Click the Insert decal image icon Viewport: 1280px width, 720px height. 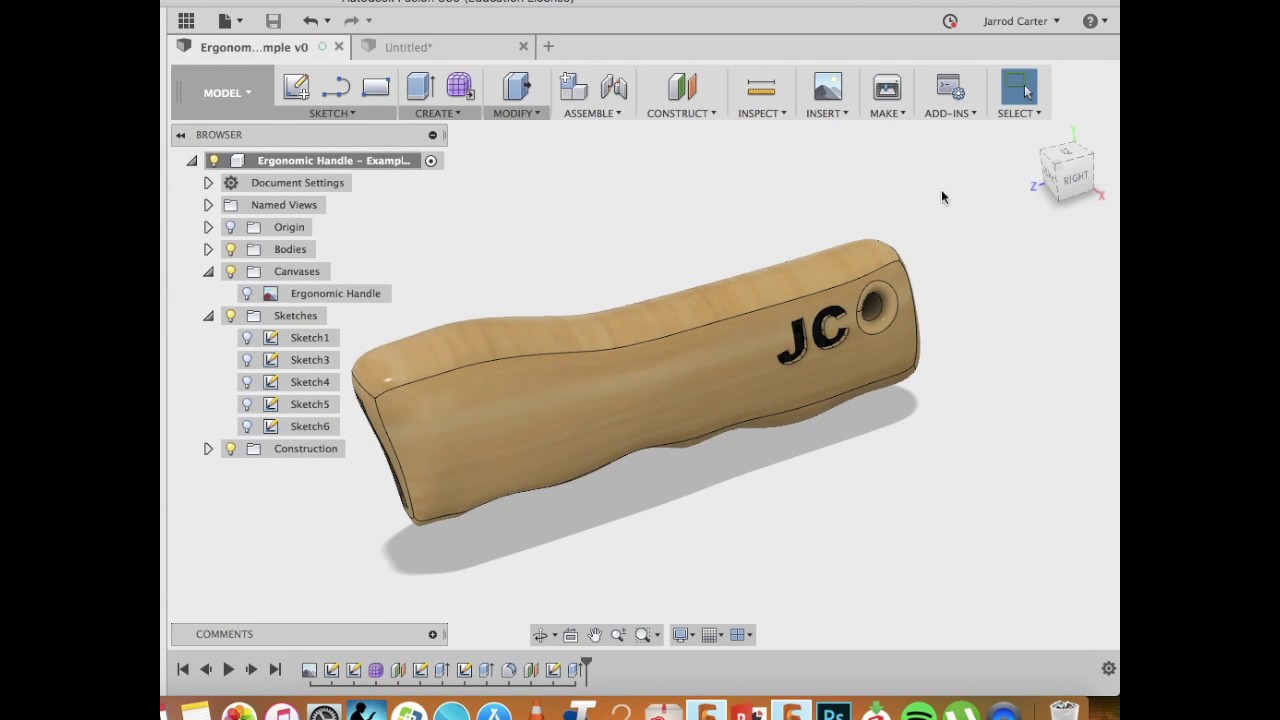(x=828, y=87)
